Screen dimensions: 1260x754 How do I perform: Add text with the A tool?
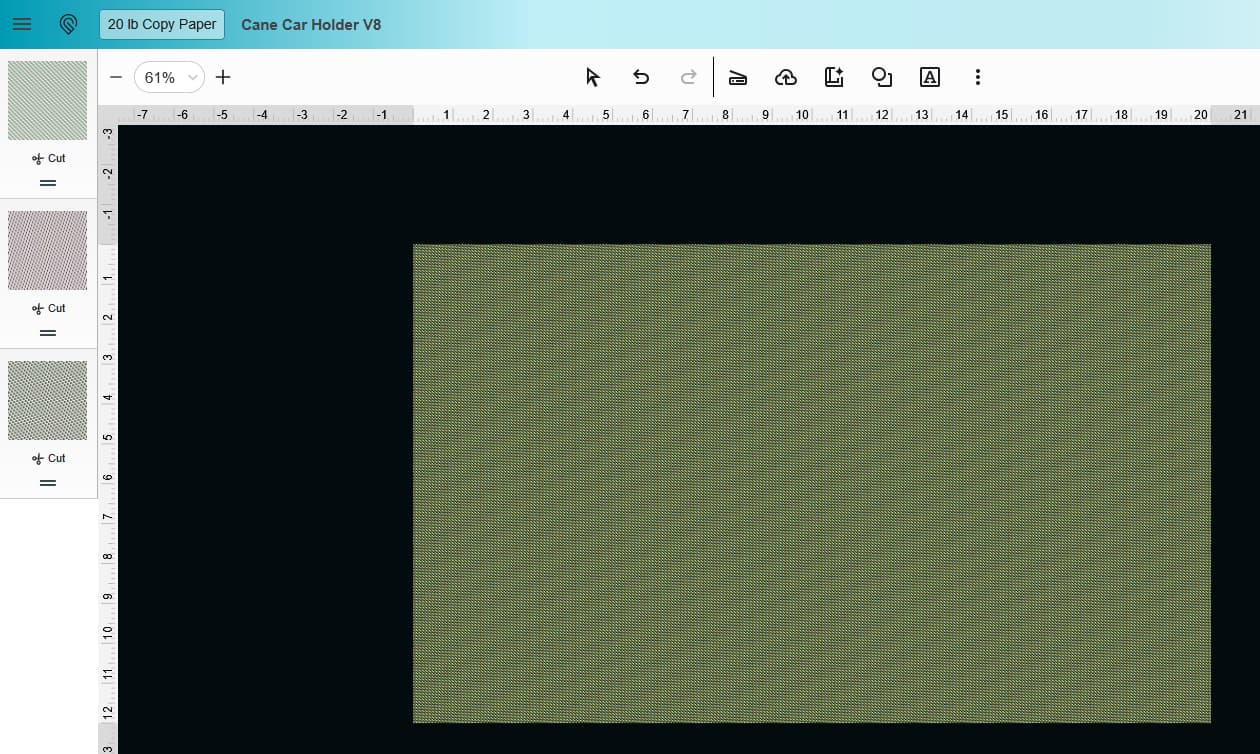(x=930, y=77)
